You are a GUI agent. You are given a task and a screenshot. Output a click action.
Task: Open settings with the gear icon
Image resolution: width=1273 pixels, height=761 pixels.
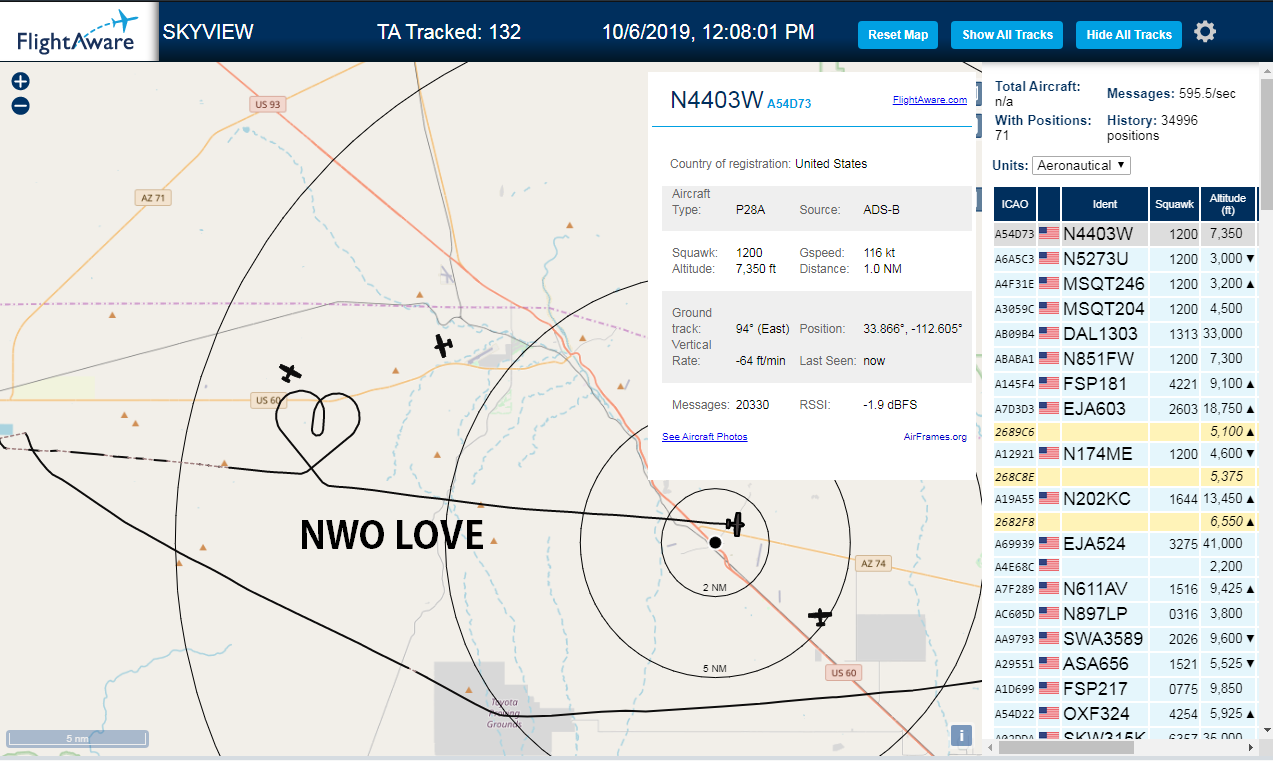[x=1205, y=32]
